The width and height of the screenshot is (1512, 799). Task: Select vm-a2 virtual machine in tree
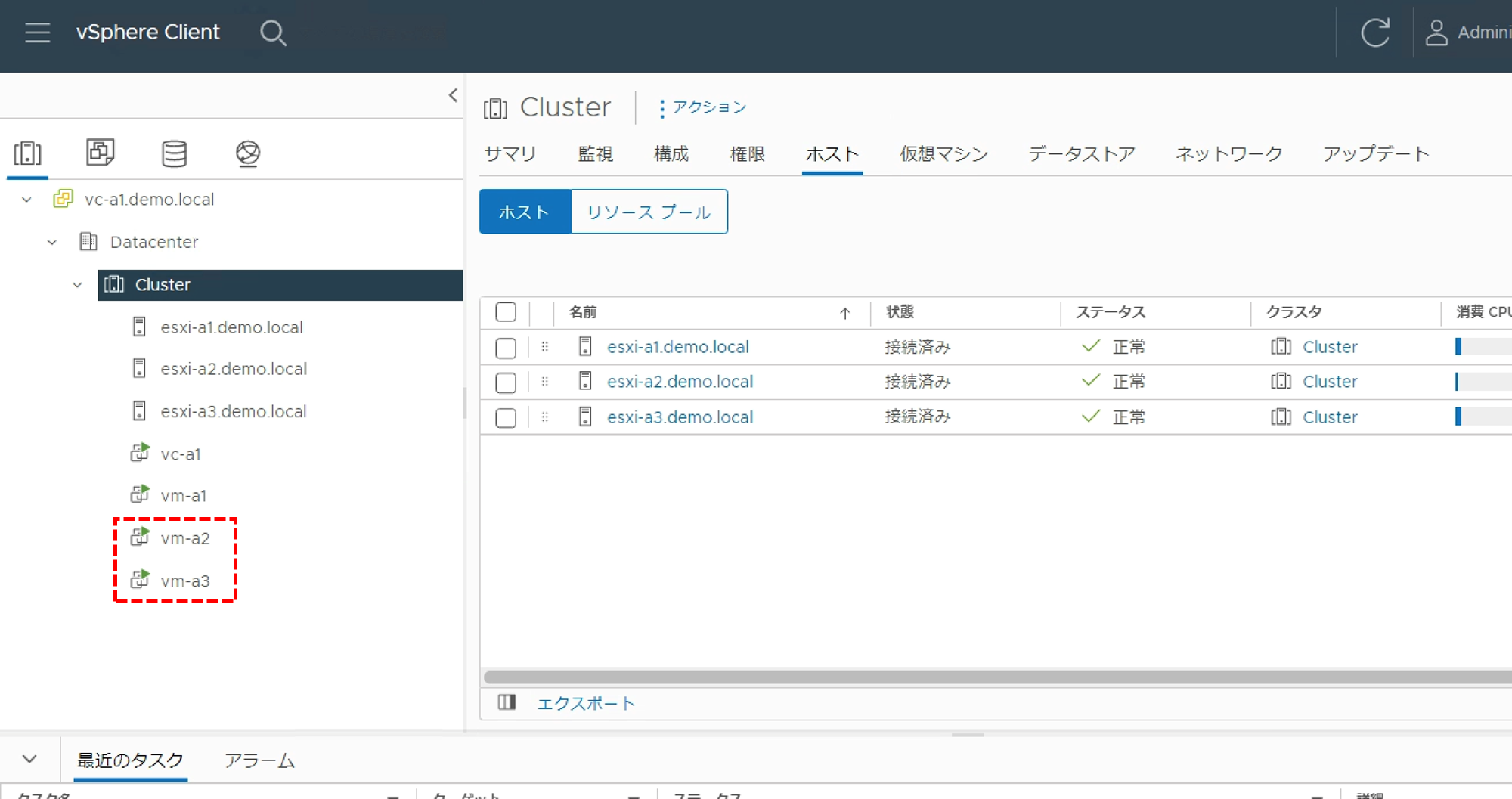tap(185, 538)
